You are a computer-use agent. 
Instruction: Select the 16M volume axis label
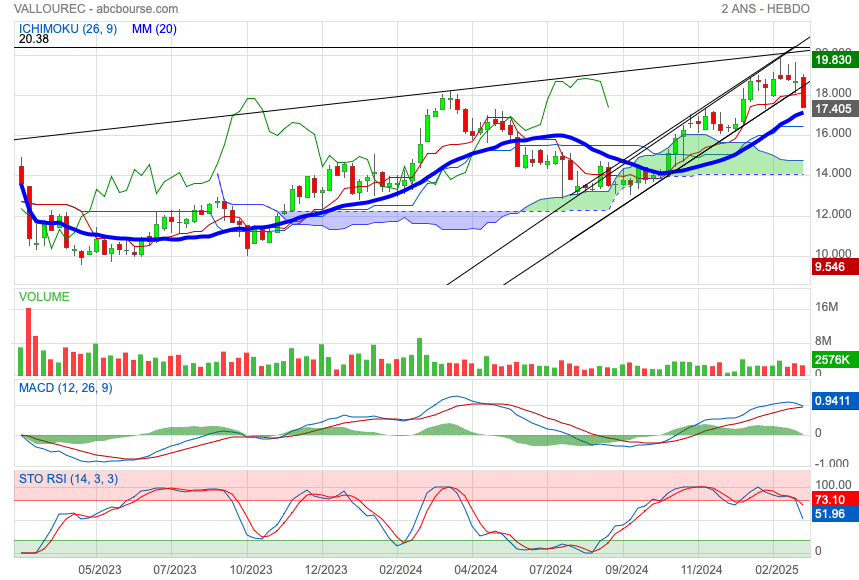(x=826, y=307)
